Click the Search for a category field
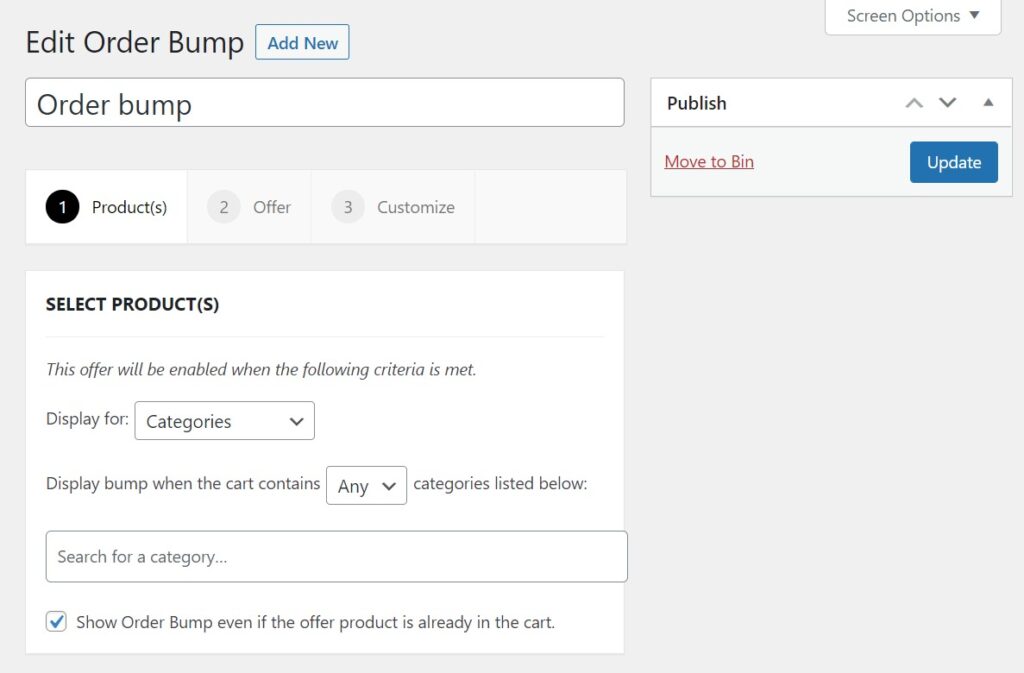Screen dimensions: 1024x673 [x=336, y=557]
